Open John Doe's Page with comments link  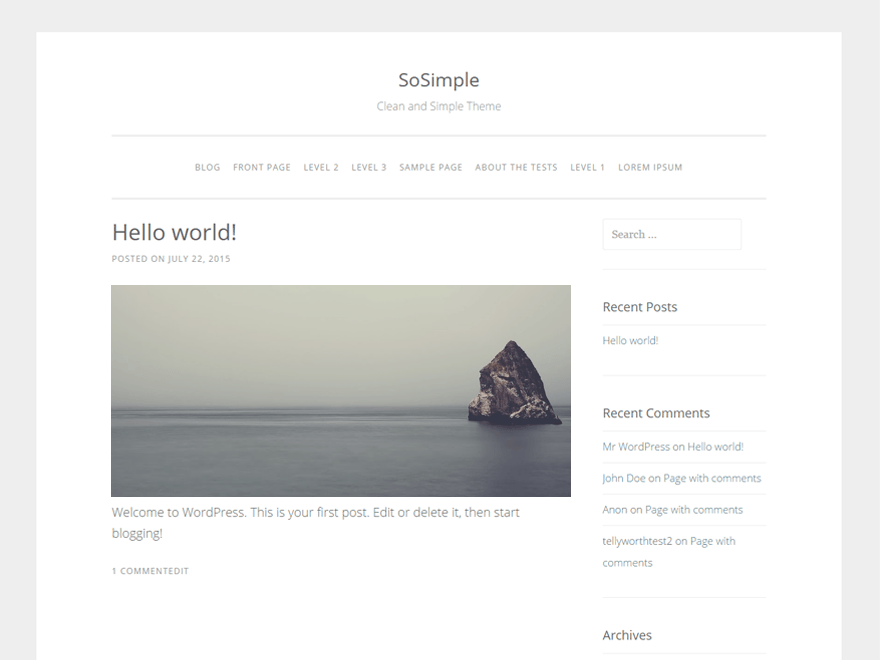point(712,478)
